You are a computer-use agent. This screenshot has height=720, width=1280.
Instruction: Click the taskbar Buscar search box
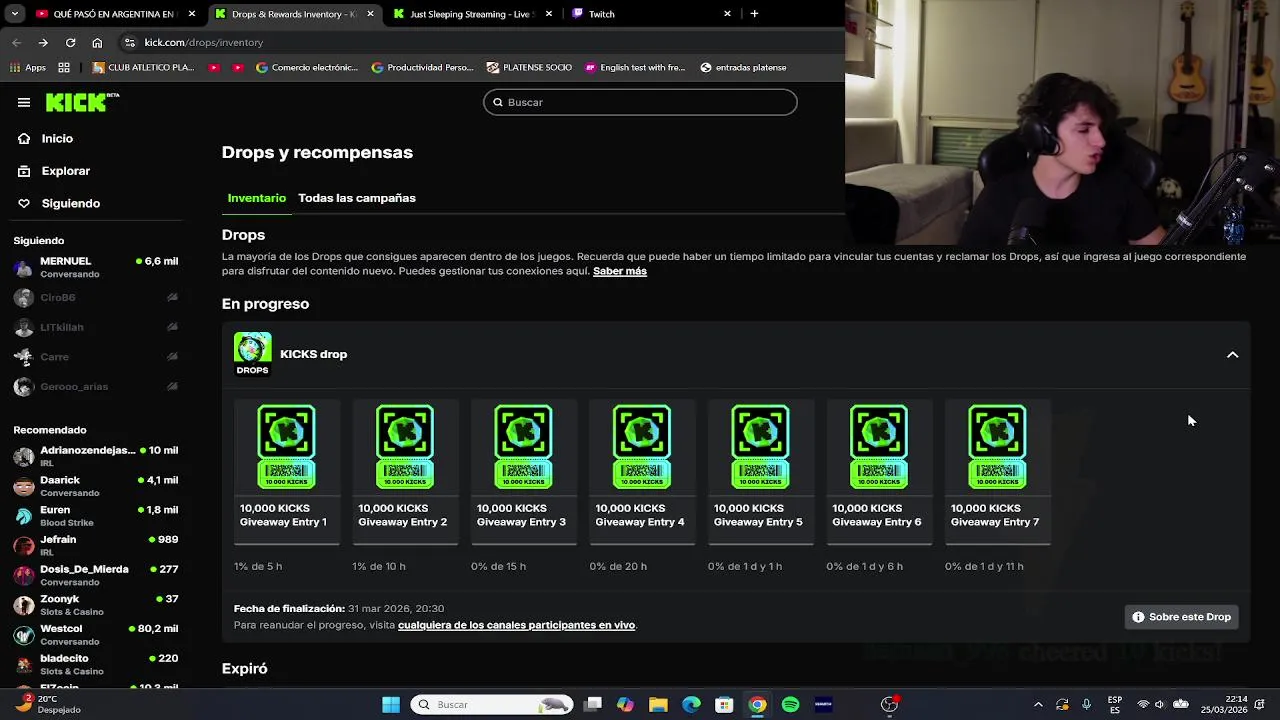(492, 705)
